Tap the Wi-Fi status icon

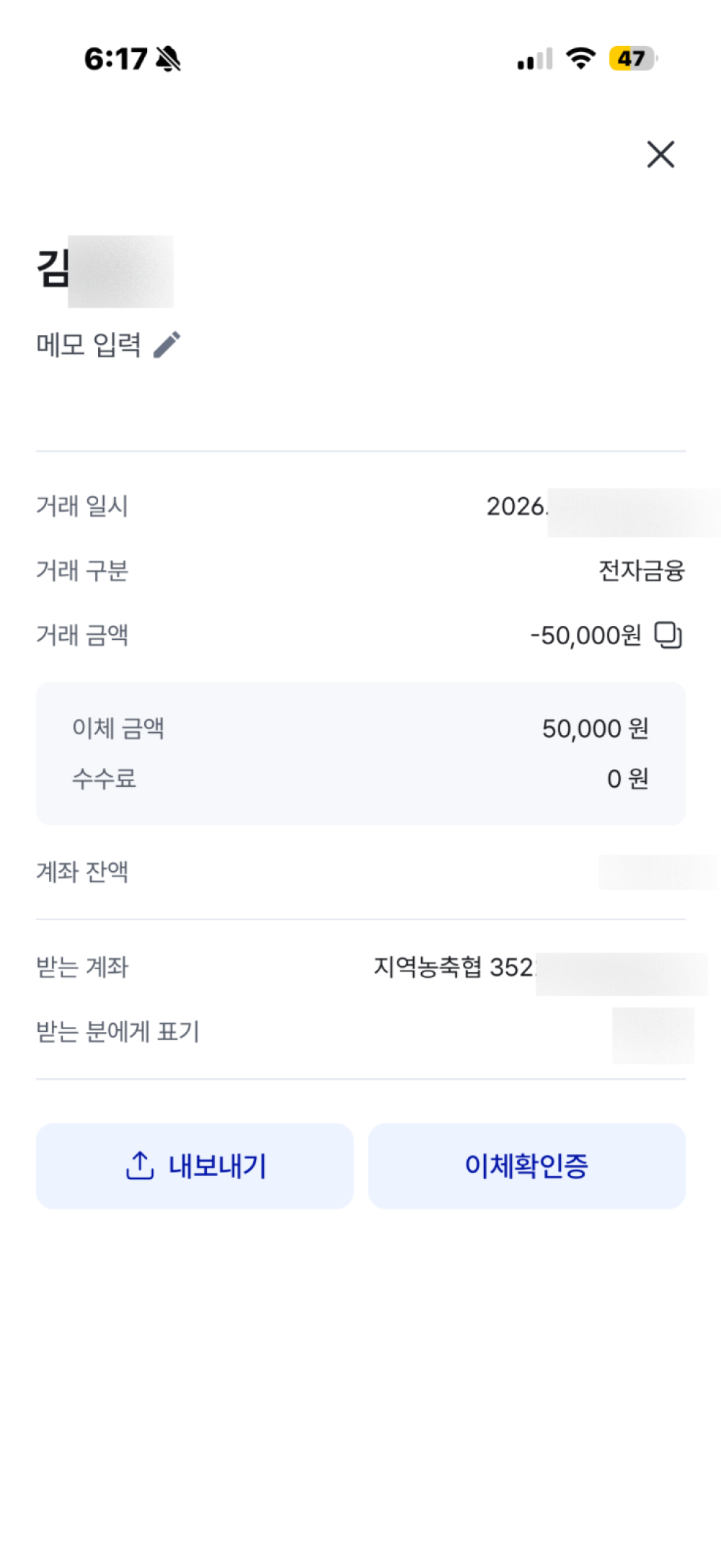[x=580, y=58]
